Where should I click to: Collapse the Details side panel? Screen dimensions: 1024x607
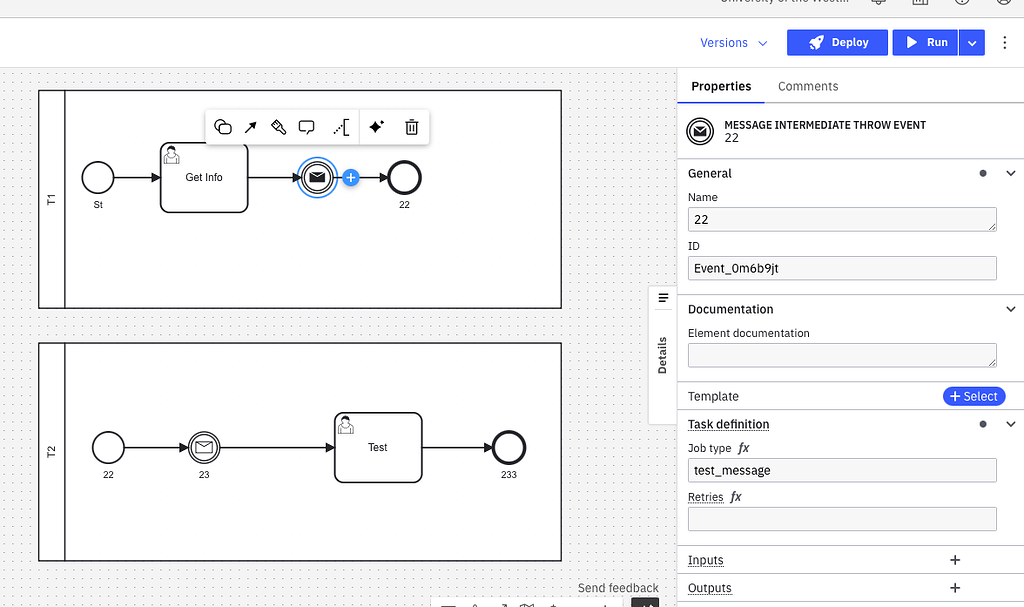coord(663,297)
